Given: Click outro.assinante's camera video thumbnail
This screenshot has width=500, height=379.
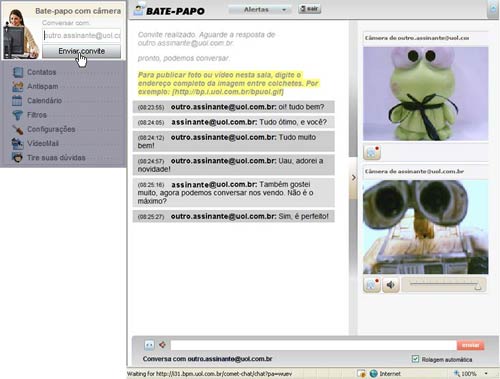Looking at the screenshot, I should 425,94.
